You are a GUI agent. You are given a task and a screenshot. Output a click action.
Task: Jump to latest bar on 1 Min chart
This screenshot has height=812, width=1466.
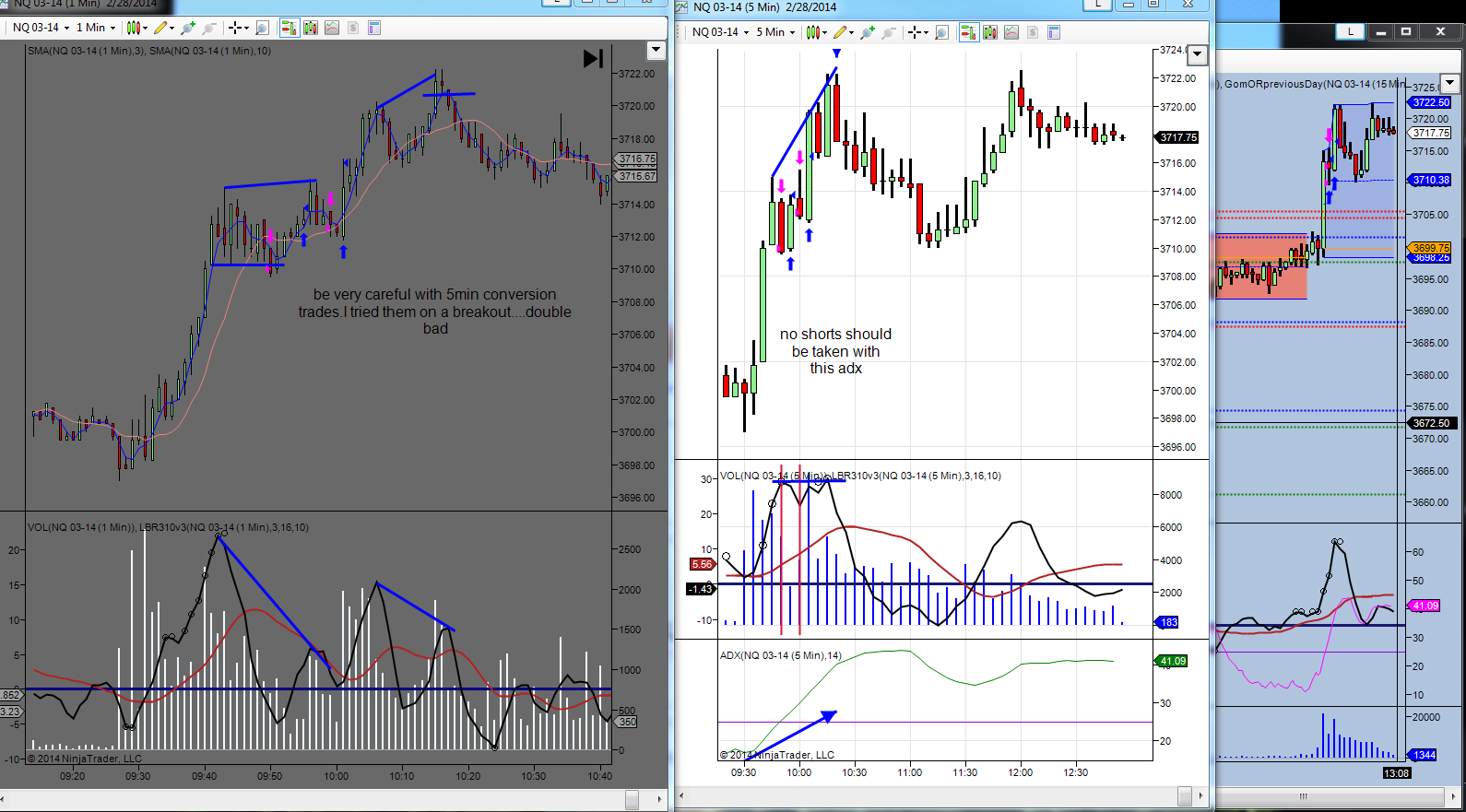[593, 59]
